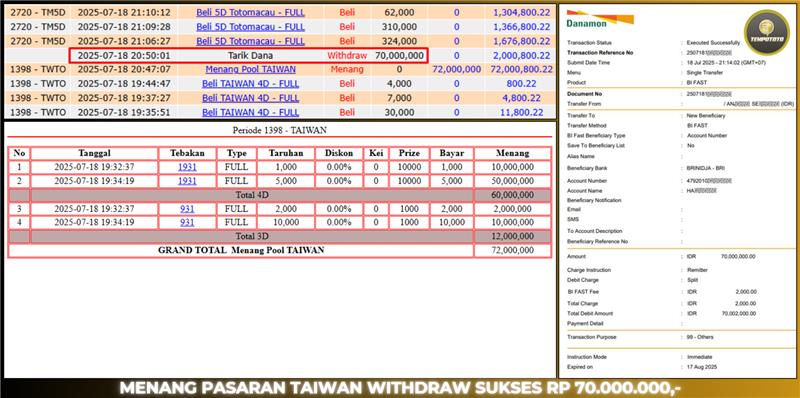The height and width of the screenshot is (398, 800).
Task: Select the total debit amount 70,002,000.00
Action: pos(739,313)
